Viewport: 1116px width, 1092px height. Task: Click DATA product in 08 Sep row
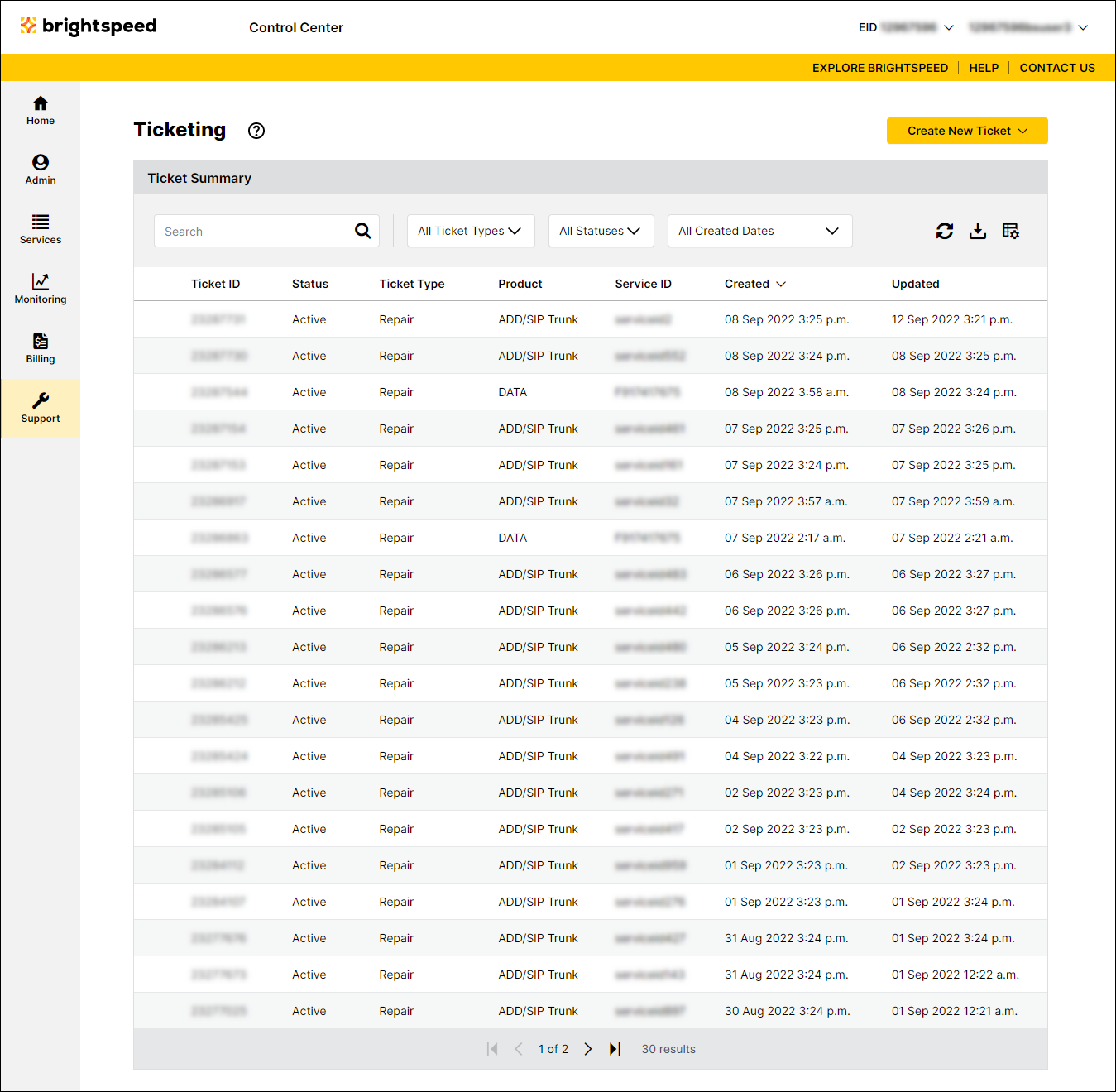pos(513,392)
